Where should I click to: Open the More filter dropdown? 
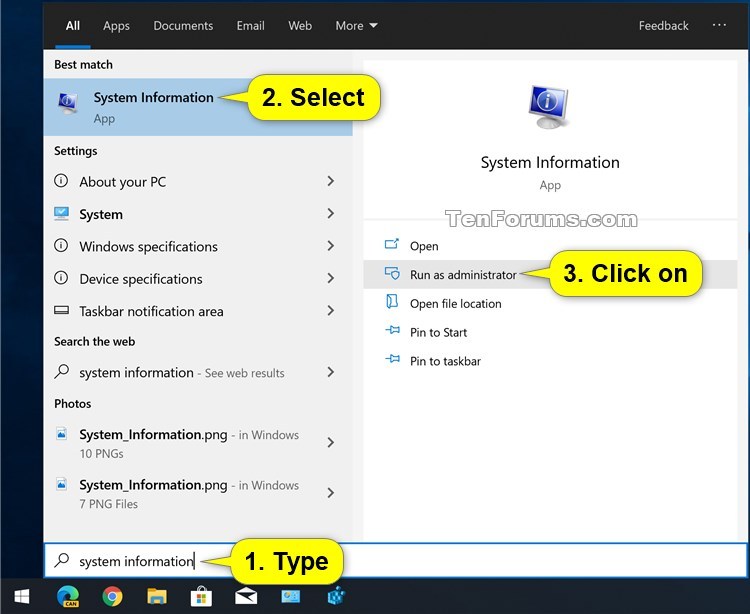356,25
